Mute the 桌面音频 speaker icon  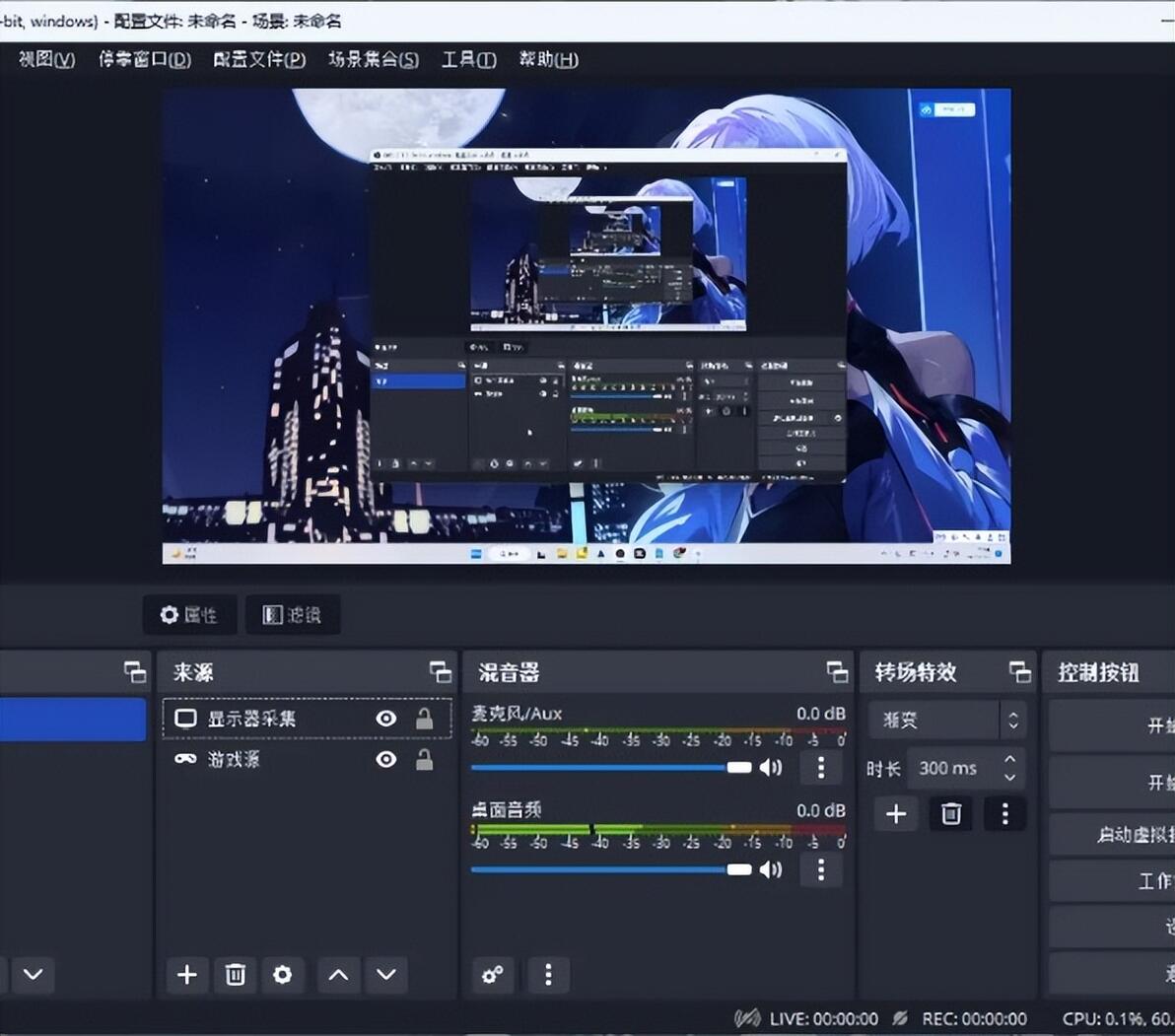click(x=770, y=869)
